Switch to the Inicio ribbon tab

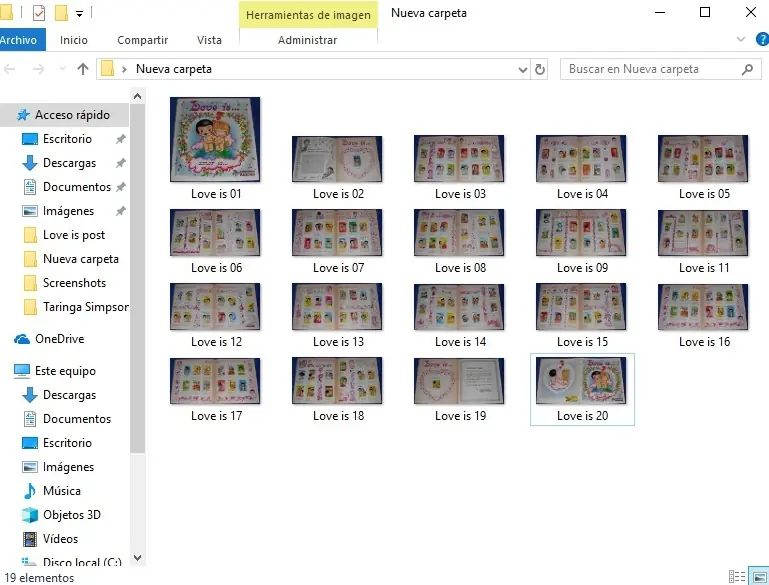(x=74, y=40)
